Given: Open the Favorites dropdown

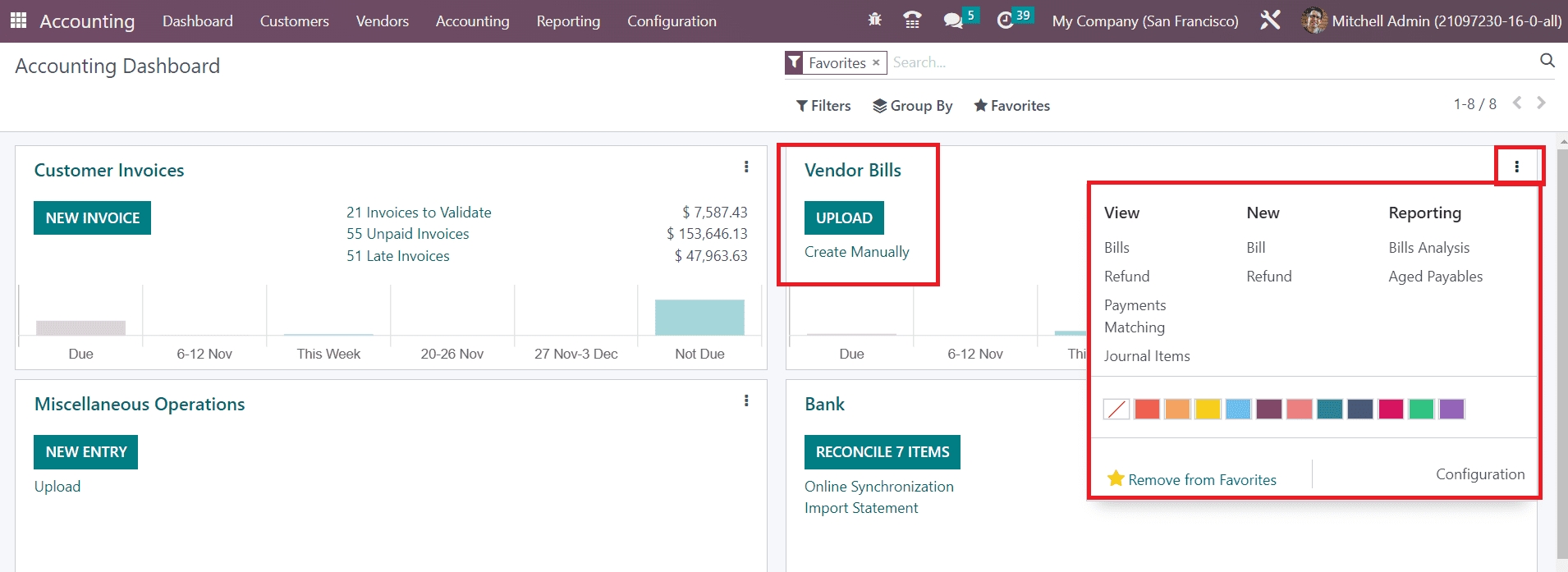Looking at the screenshot, I should (x=1011, y=106).
